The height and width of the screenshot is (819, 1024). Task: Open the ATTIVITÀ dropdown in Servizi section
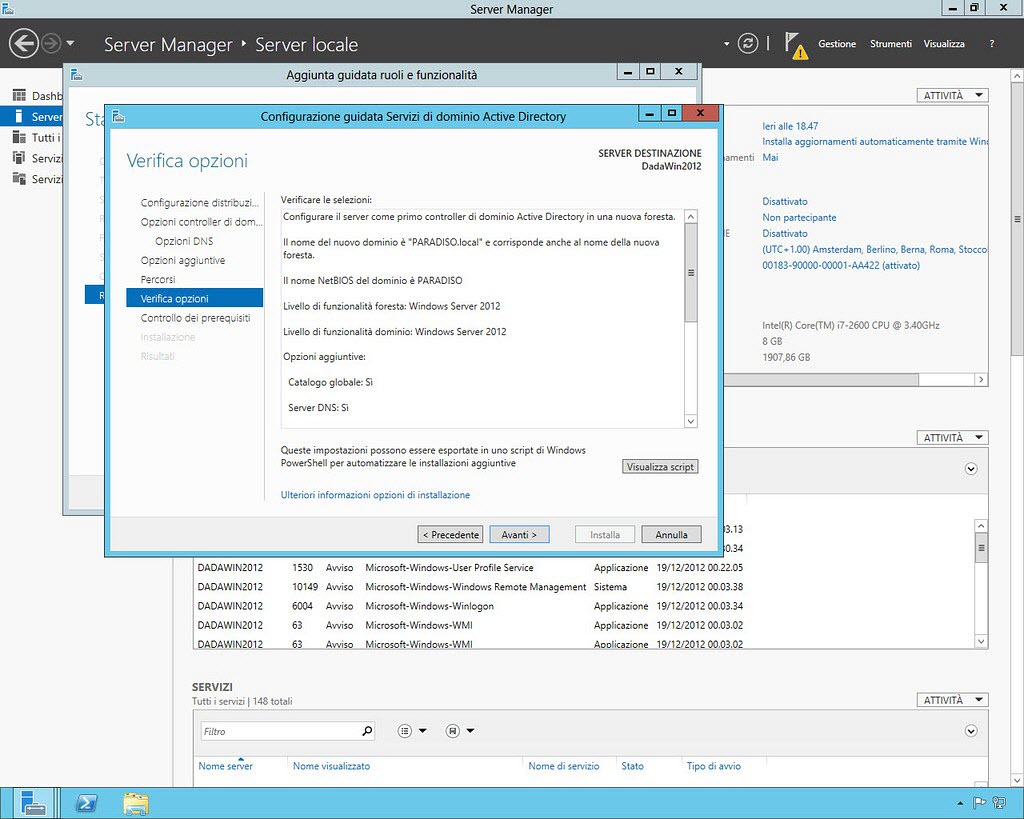click(x=952, y=700)
